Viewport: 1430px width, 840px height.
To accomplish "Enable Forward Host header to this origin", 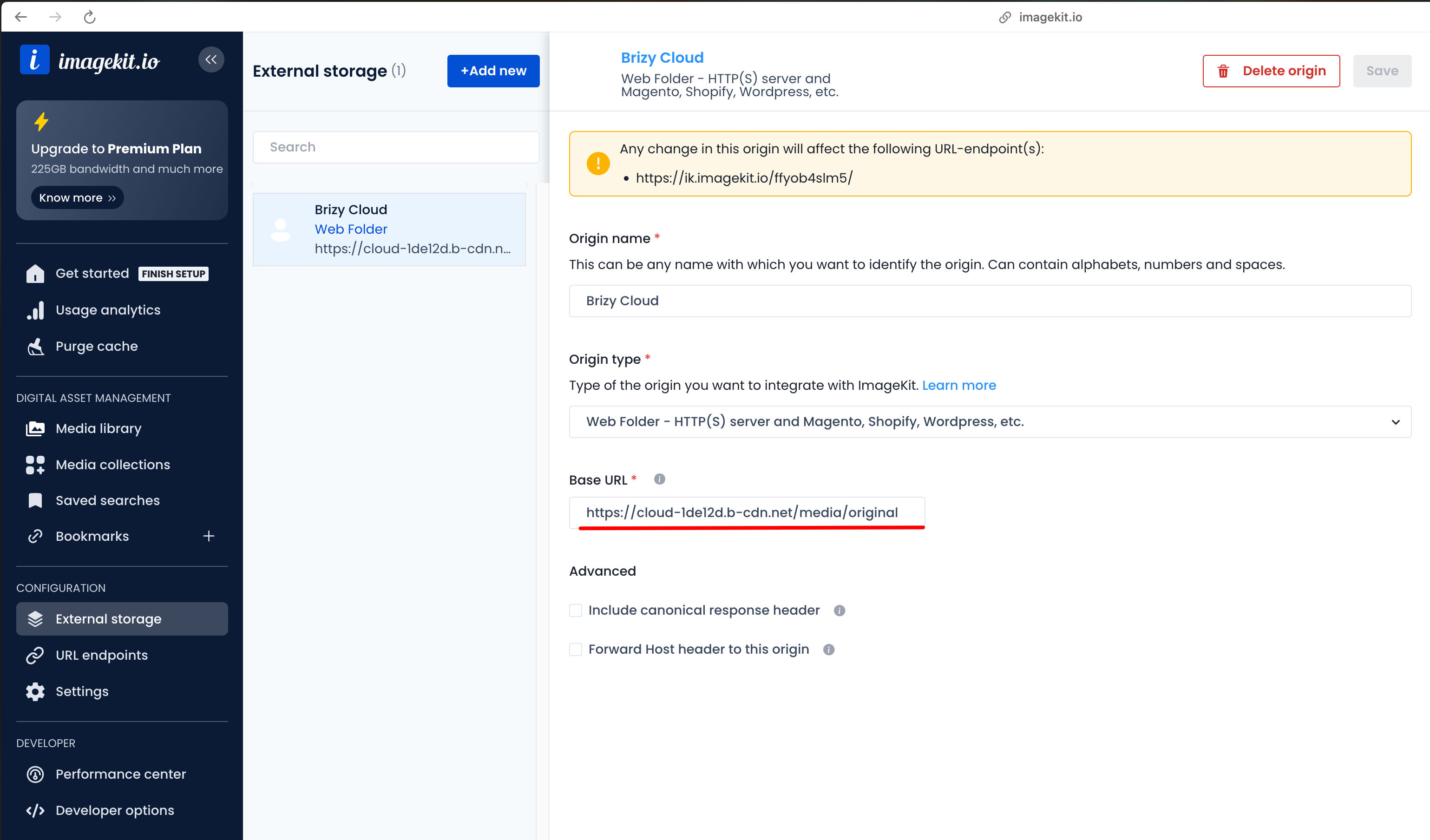I will [576, 650].
